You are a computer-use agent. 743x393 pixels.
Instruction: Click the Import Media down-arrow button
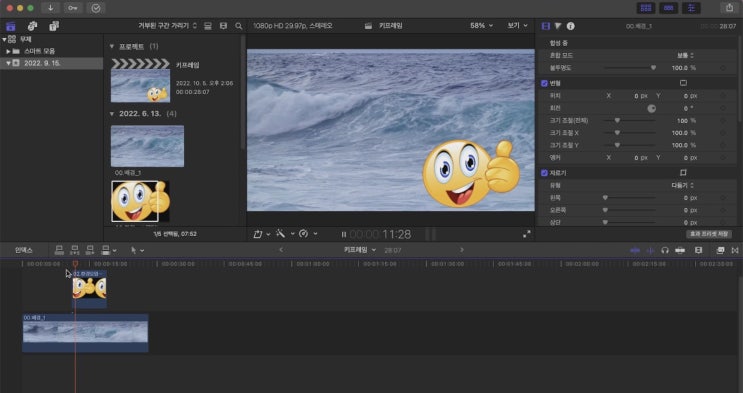tap(50, 8)
